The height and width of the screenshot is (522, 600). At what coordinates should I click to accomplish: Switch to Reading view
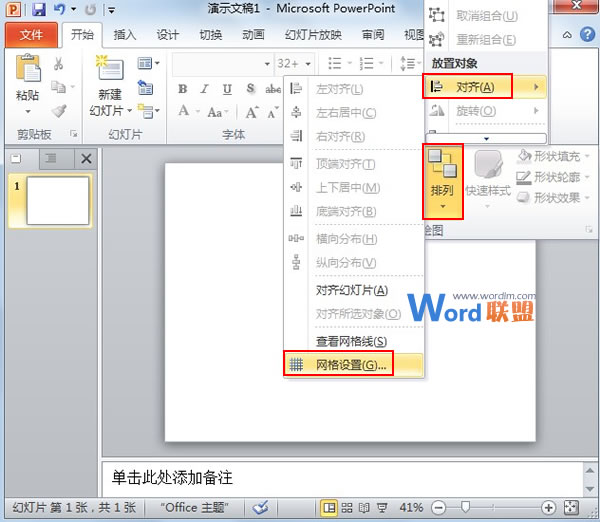[x=364, y=508]
